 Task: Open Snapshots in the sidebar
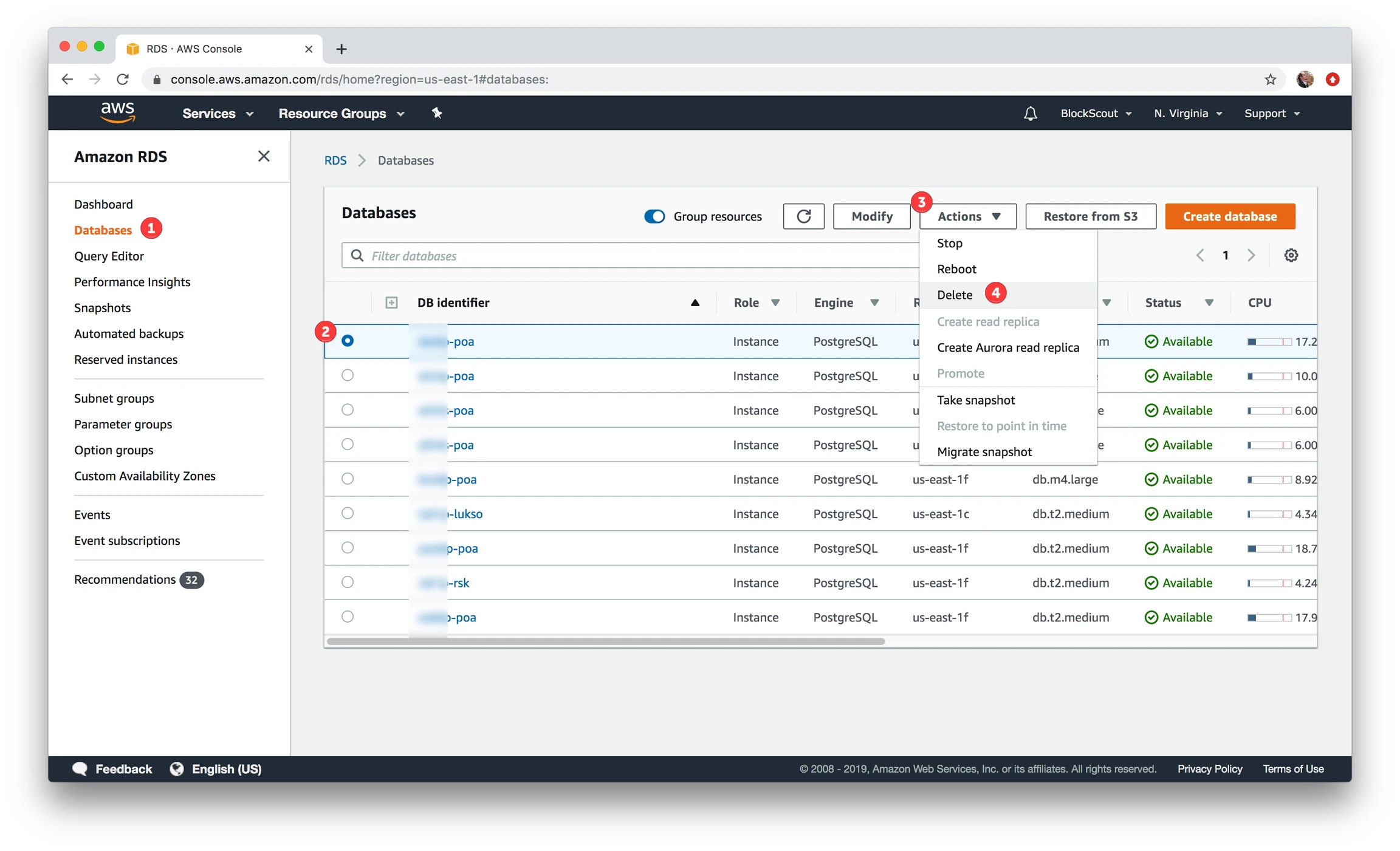coord(102,307)
